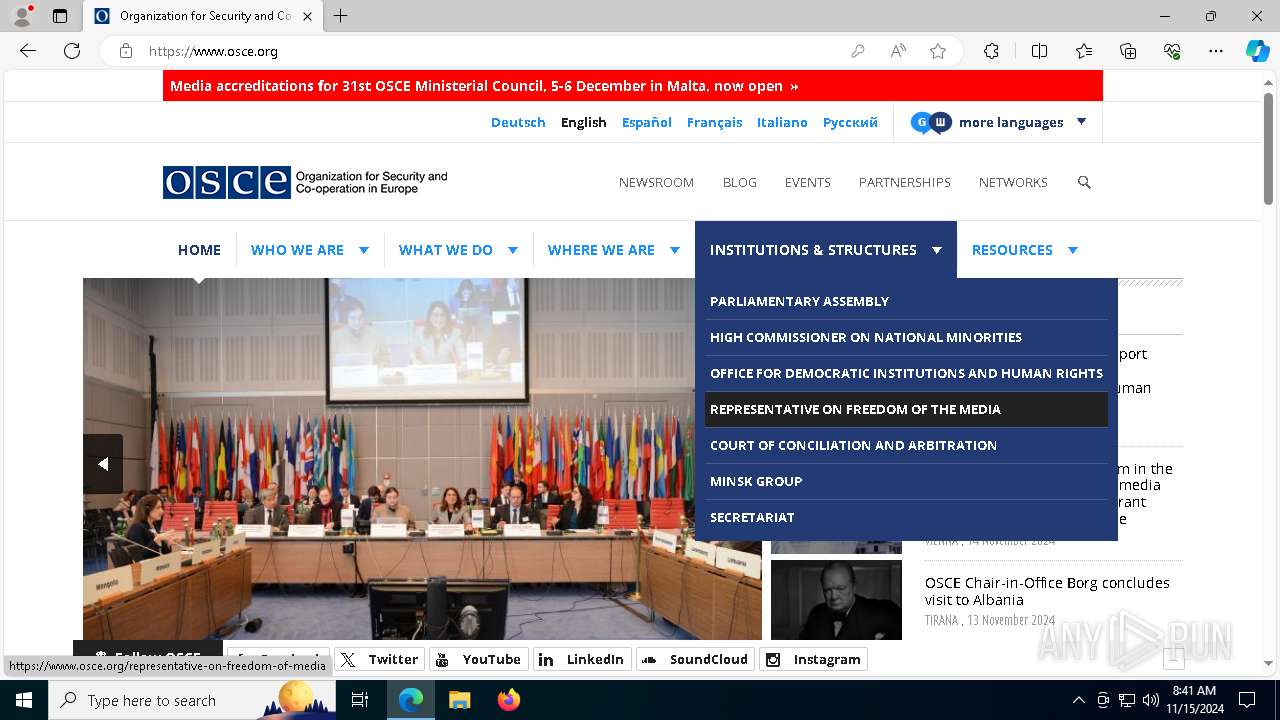Viewport: 1280px width, 720px height.
Task: Open File Explorer from the taskbar
Action: point(459,700)
